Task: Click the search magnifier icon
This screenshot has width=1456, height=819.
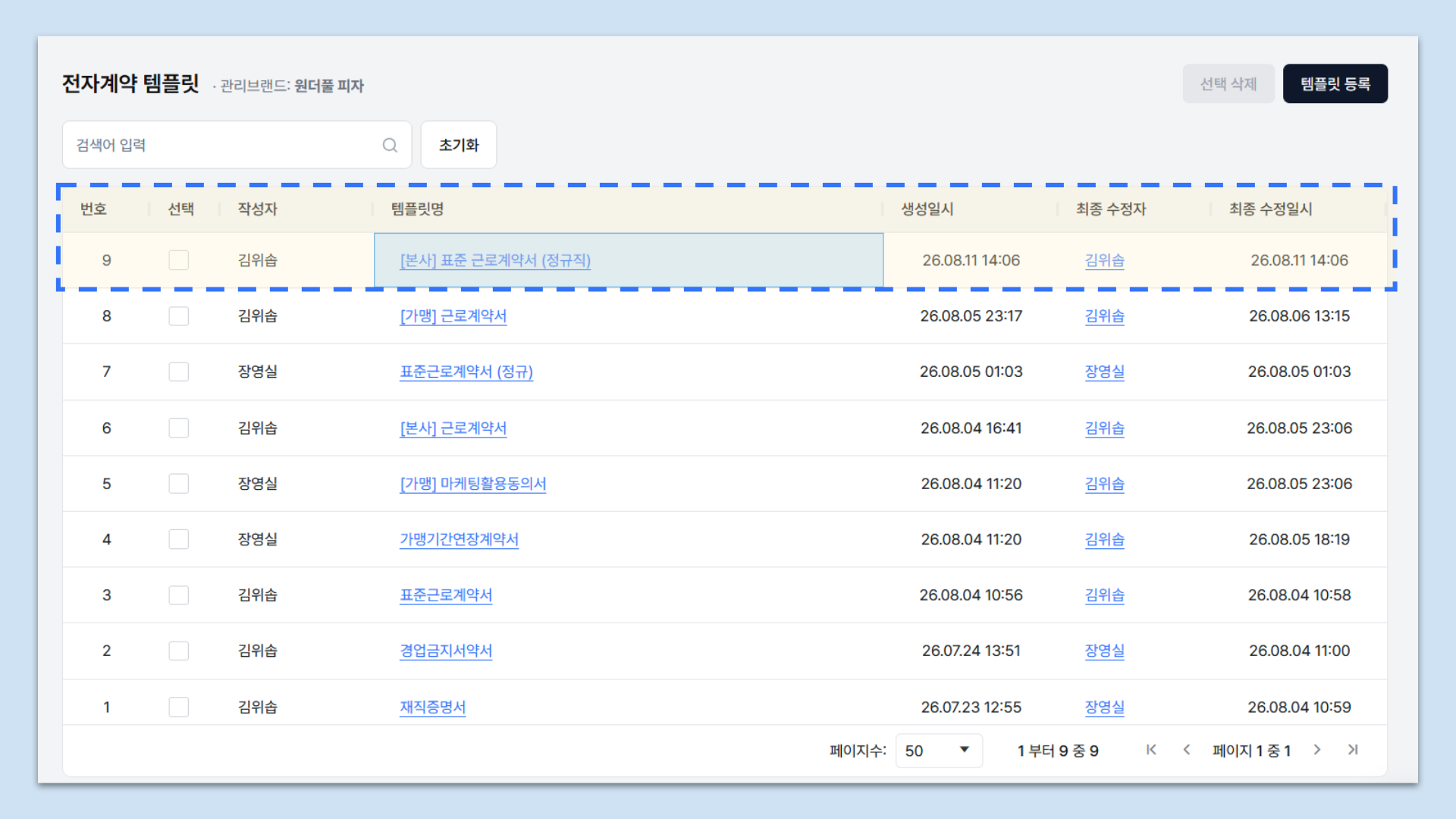Action: [x=390, y=145]
